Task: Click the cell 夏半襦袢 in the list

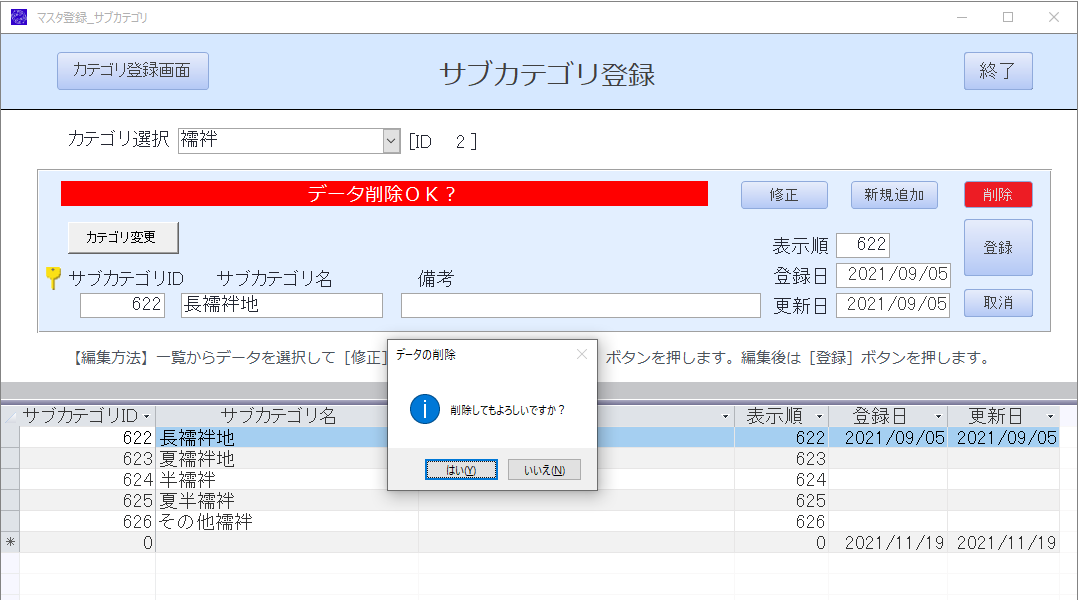Action: 287,500
